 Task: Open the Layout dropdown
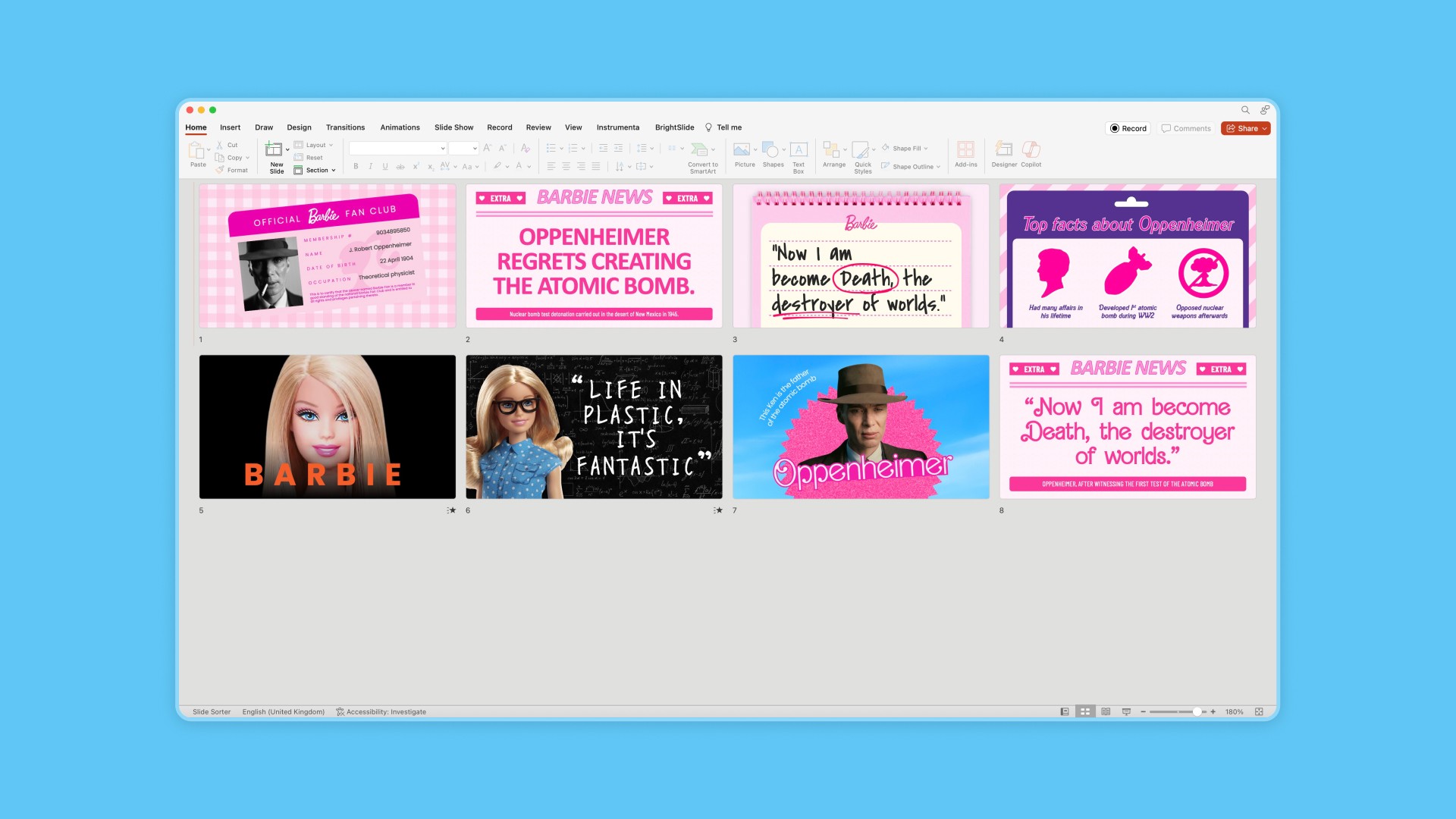click(317, 145)
